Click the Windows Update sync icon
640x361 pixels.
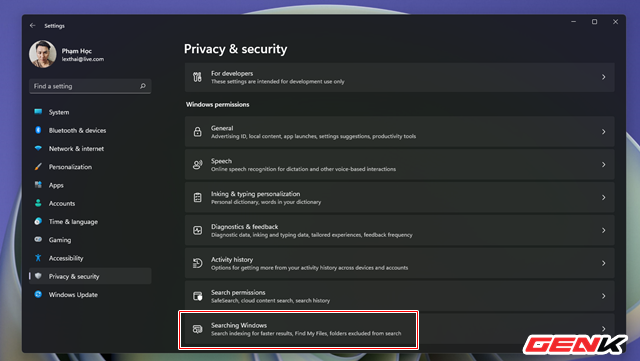(38, 294)
